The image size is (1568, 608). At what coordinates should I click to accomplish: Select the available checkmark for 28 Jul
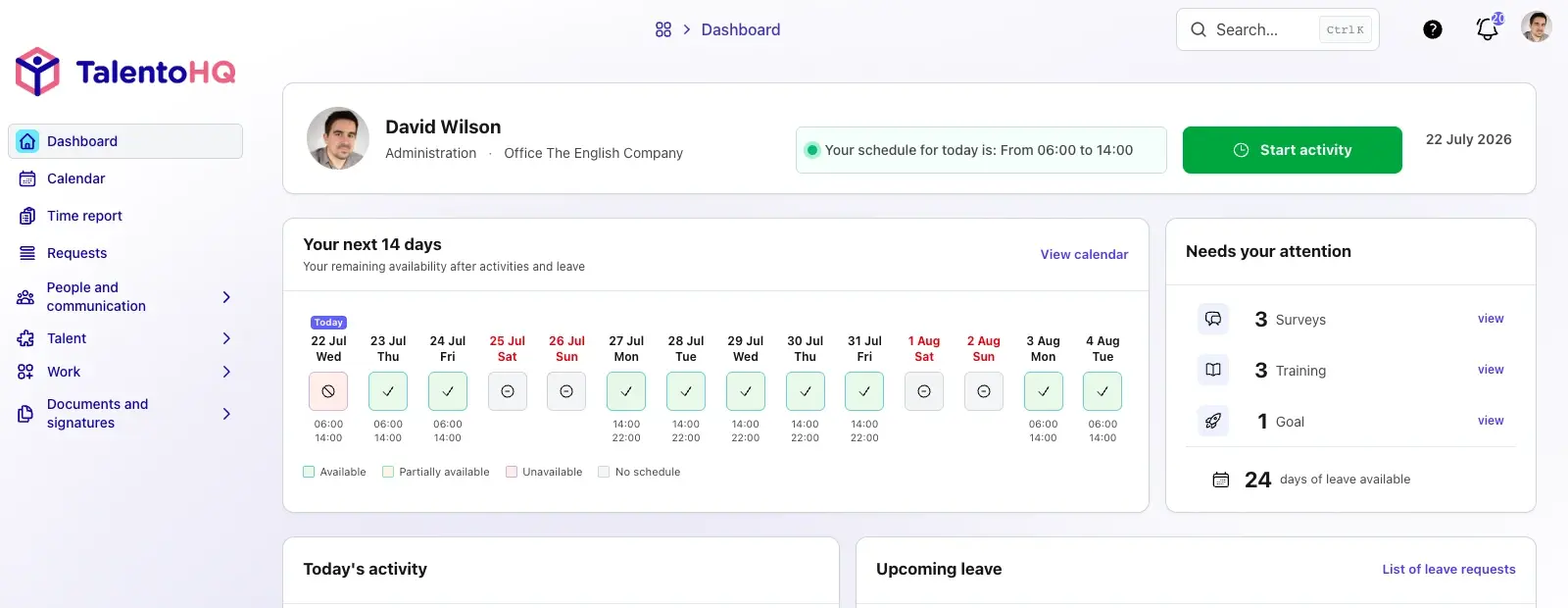pos(686,391)
